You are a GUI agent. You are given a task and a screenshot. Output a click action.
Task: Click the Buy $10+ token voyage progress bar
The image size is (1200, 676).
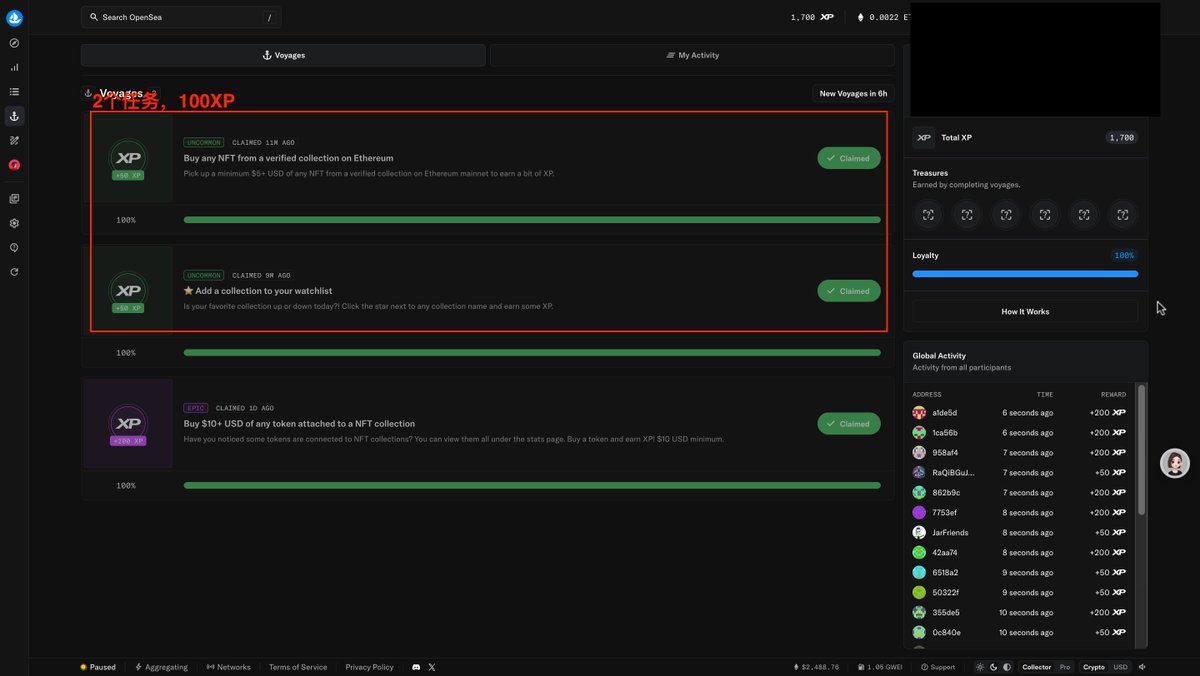[x=532, y=486]
